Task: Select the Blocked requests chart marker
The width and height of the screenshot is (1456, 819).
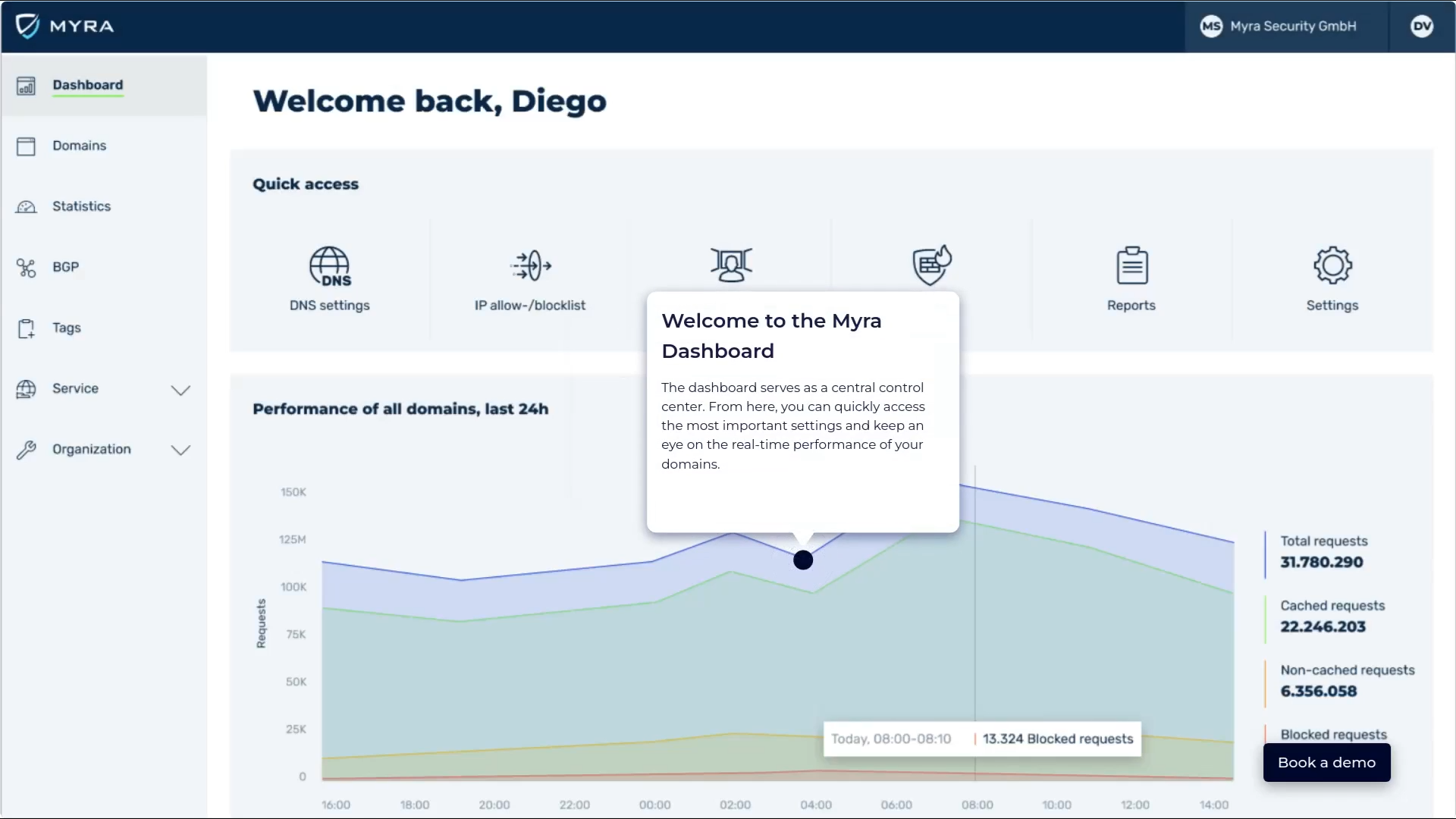Action: 981,738
